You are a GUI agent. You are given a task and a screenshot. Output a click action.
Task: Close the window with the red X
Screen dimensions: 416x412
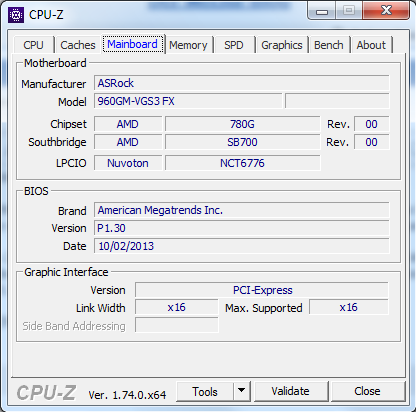click(x=386, y=11)
